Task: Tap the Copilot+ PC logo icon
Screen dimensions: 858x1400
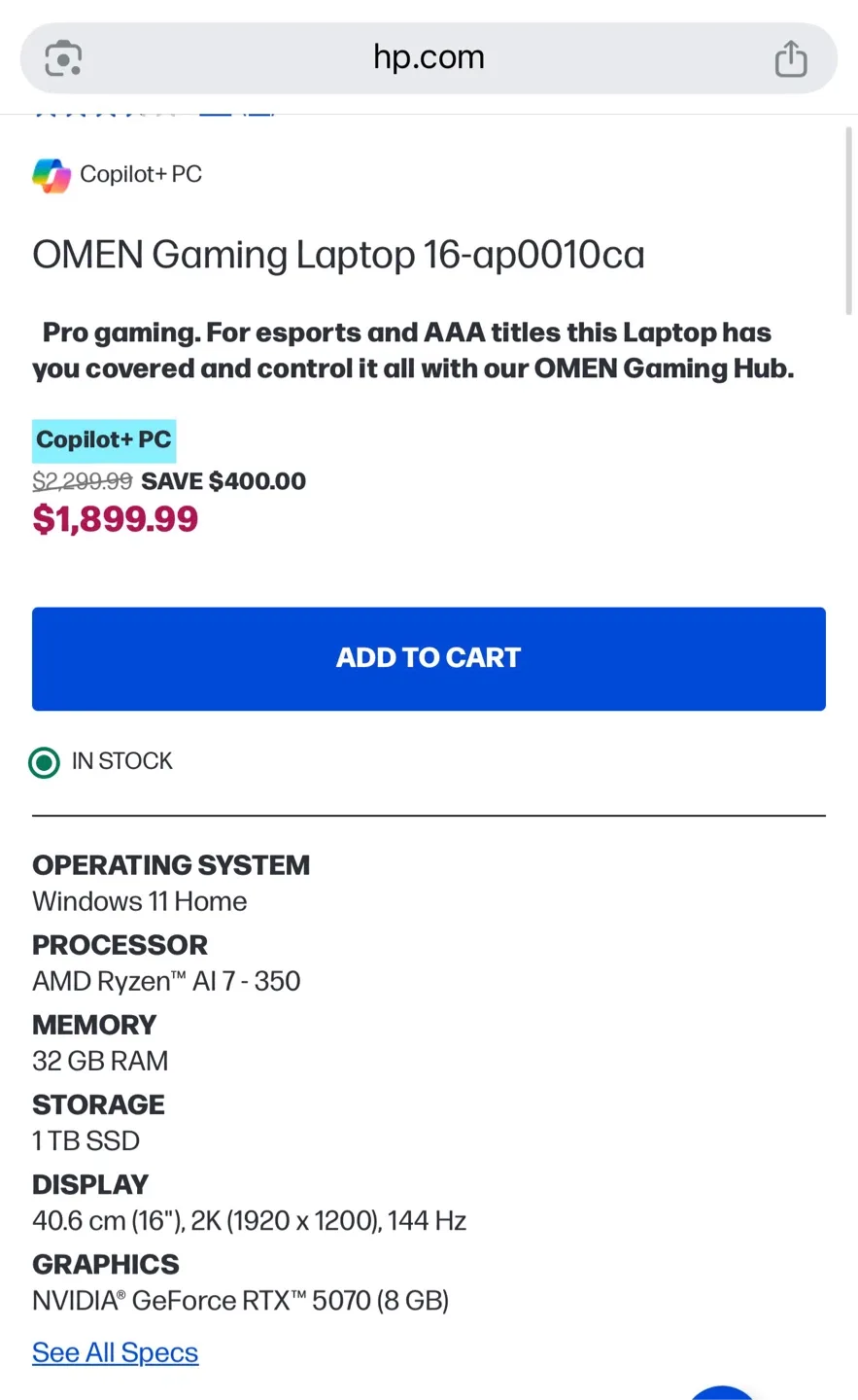Action: [51, 174]
